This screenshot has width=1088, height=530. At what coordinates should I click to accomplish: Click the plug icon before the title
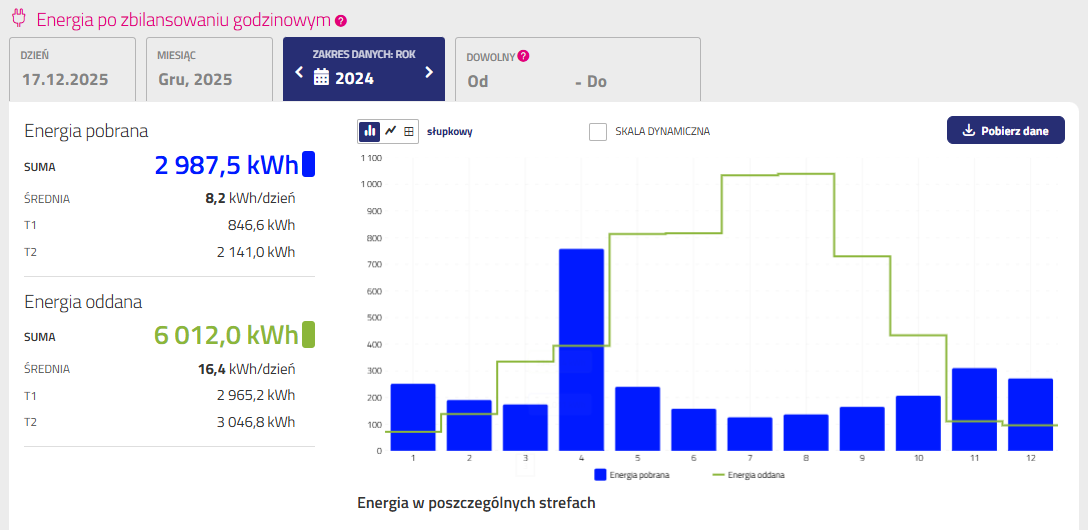coord(18,18)
